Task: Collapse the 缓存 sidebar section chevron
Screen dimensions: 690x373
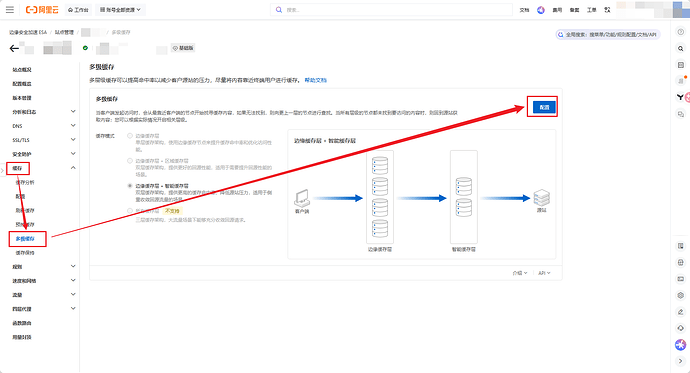Action: coord(73,168)
